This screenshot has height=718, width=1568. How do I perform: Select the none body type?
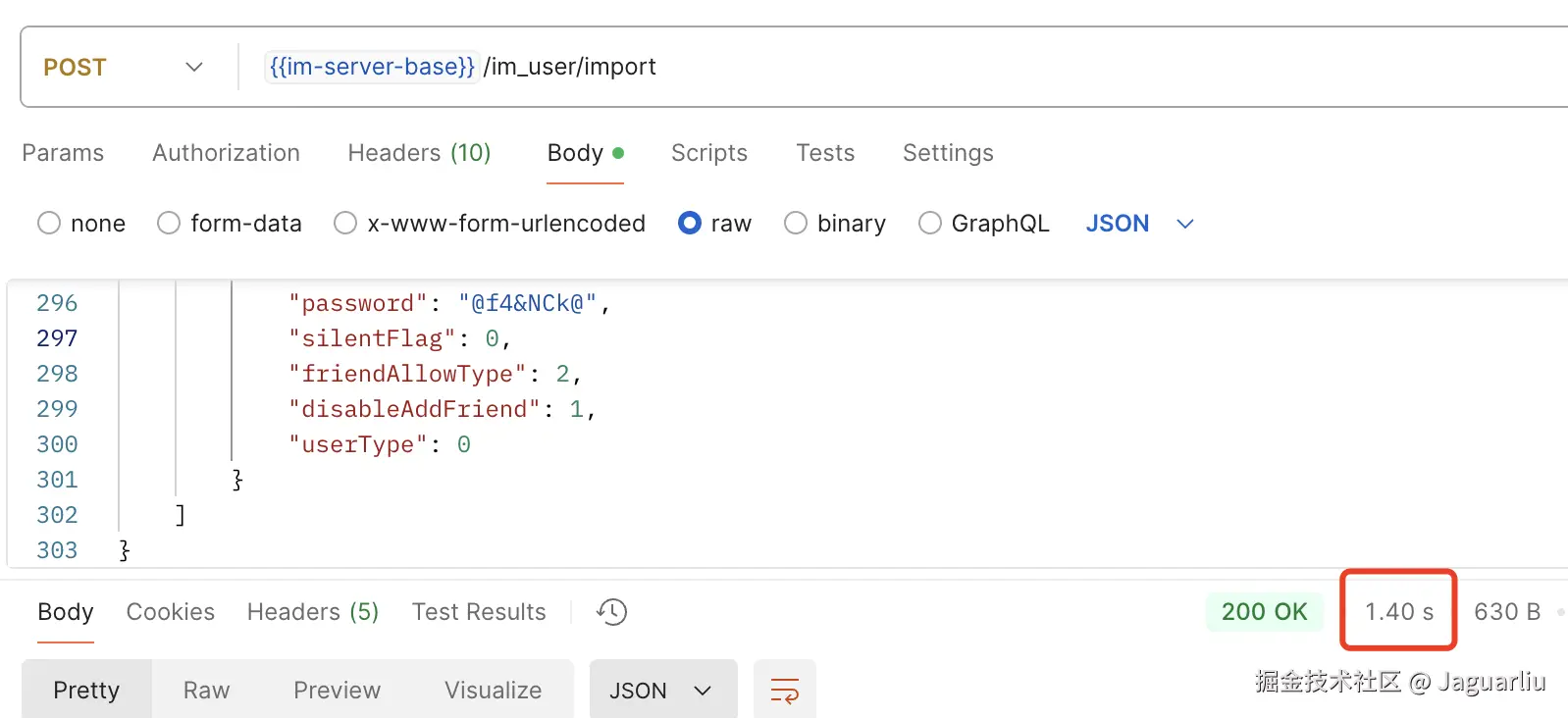pos(49,224)
